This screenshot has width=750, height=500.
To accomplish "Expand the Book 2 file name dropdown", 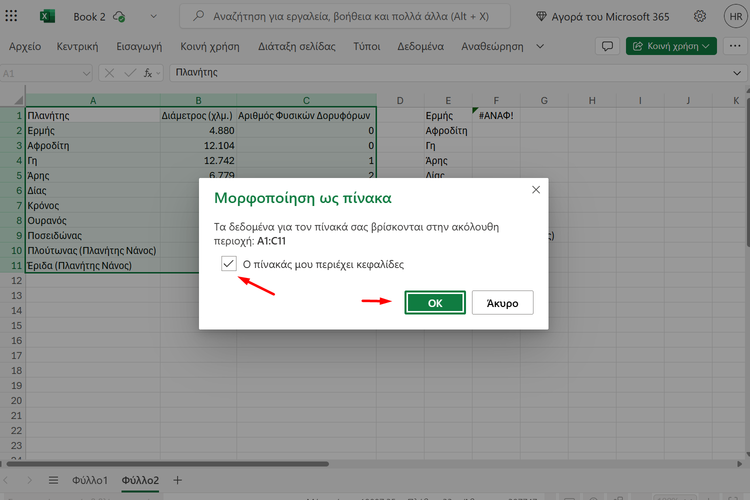I will point(152,17).
